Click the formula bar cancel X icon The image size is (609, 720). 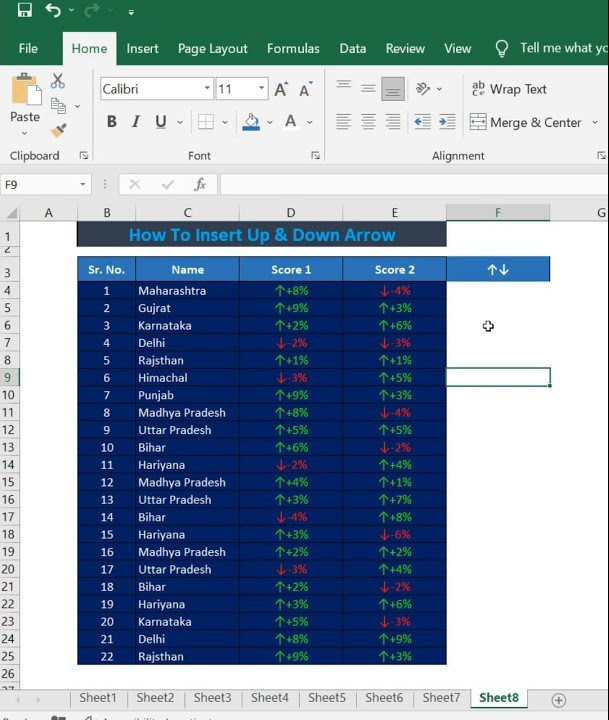pos(135,185)
